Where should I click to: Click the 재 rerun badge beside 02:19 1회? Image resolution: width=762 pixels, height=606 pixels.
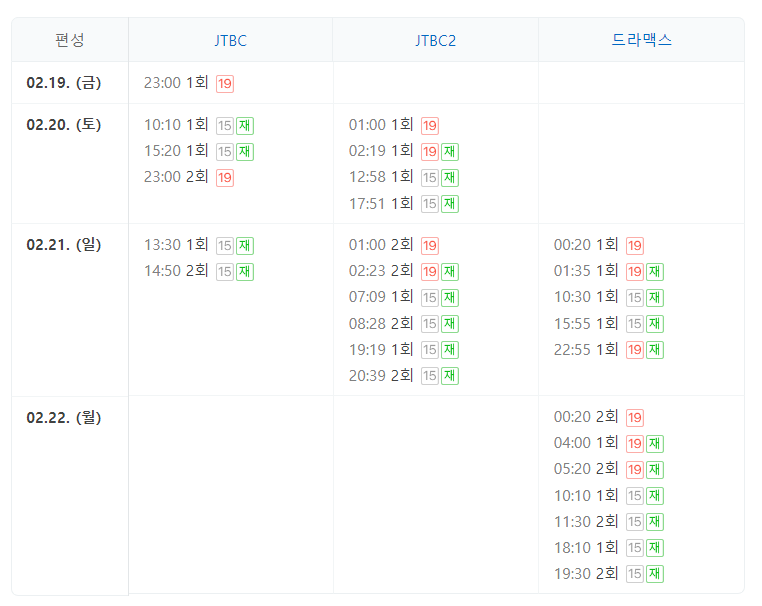click(450, 152)
